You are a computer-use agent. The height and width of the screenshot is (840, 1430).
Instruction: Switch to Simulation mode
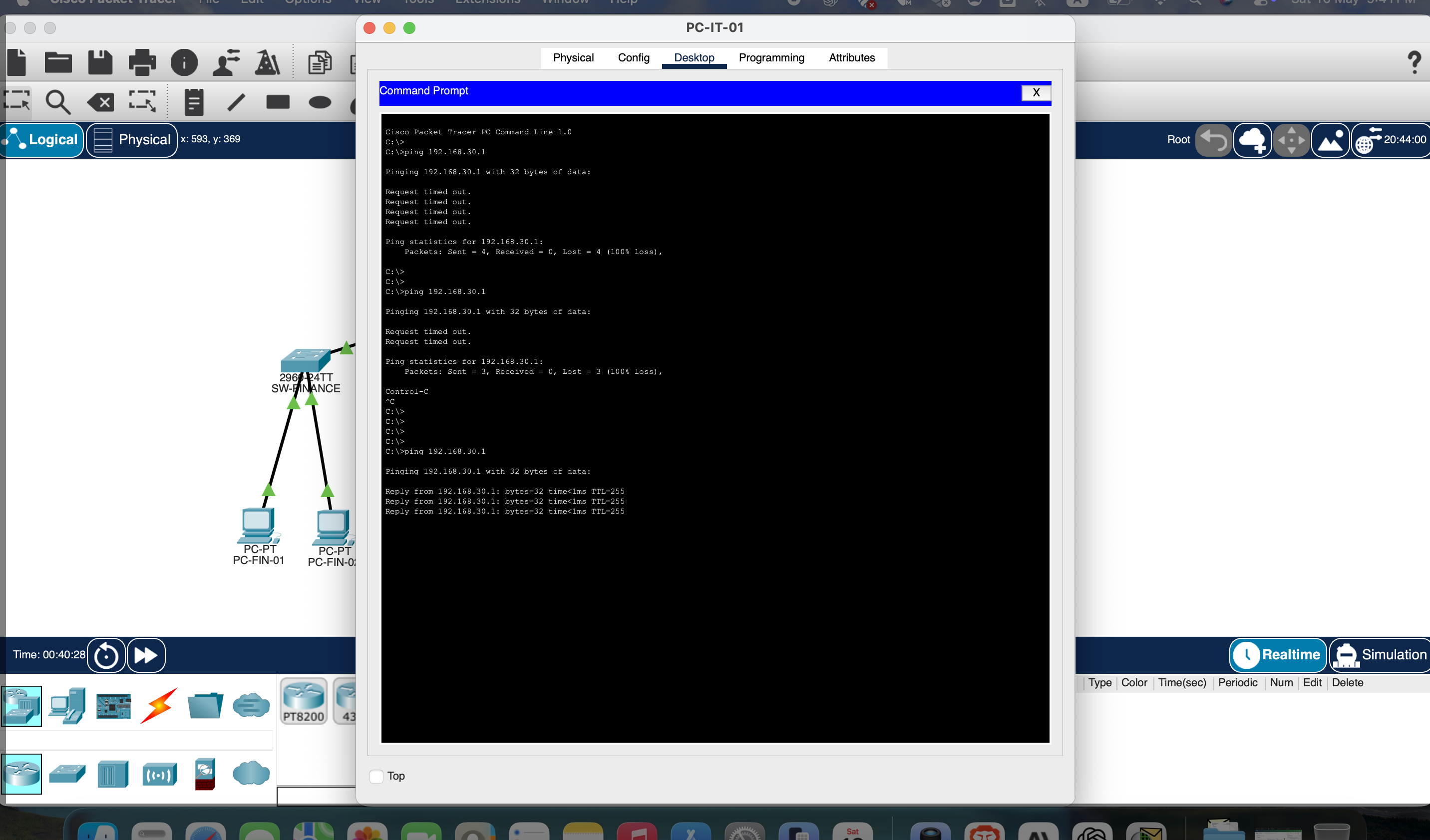point(1380,656)
